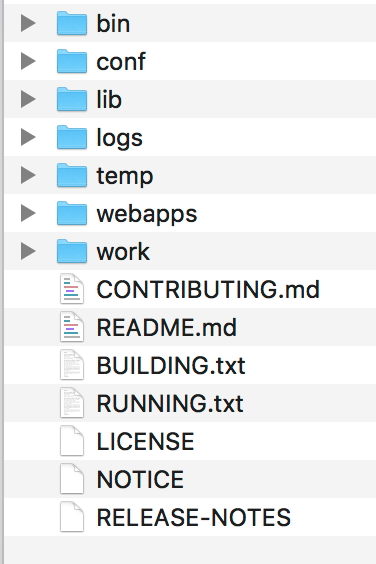Expand the work folder disclosure triangle
The height and width of the screenshot is (564, 376).
pos(28,251)
